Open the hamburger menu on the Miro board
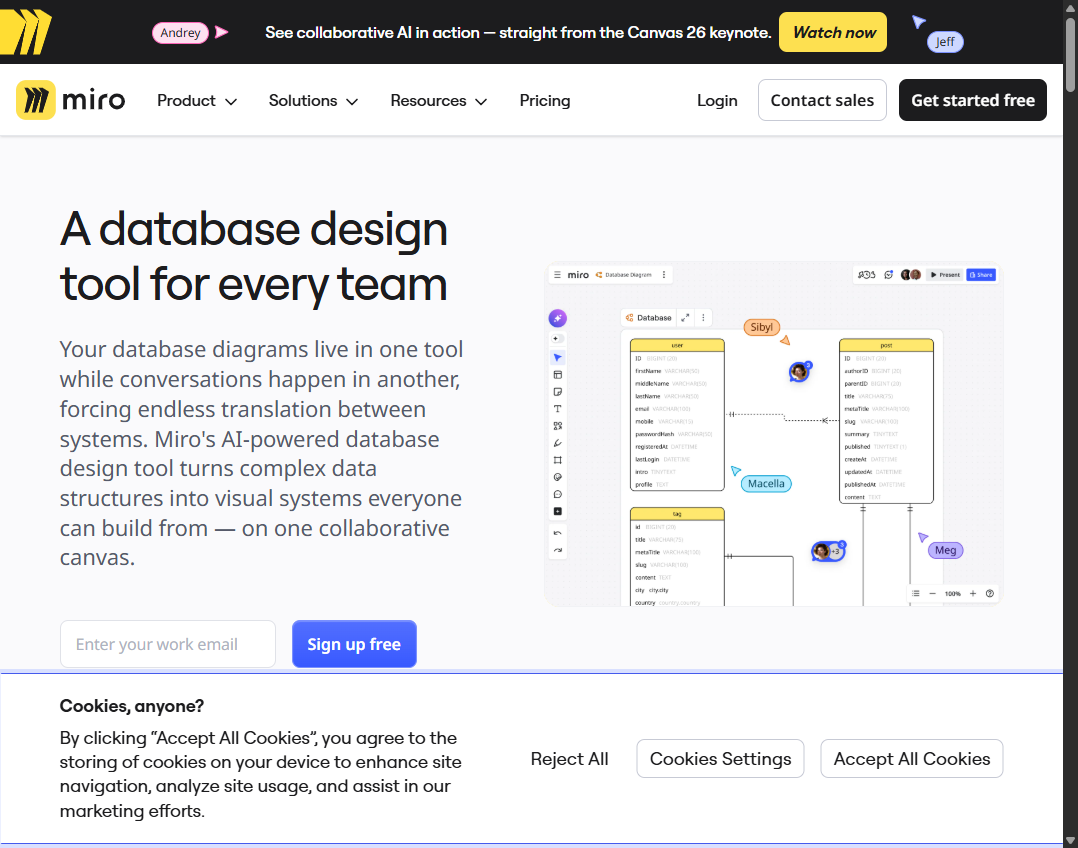 coord(558,274)
